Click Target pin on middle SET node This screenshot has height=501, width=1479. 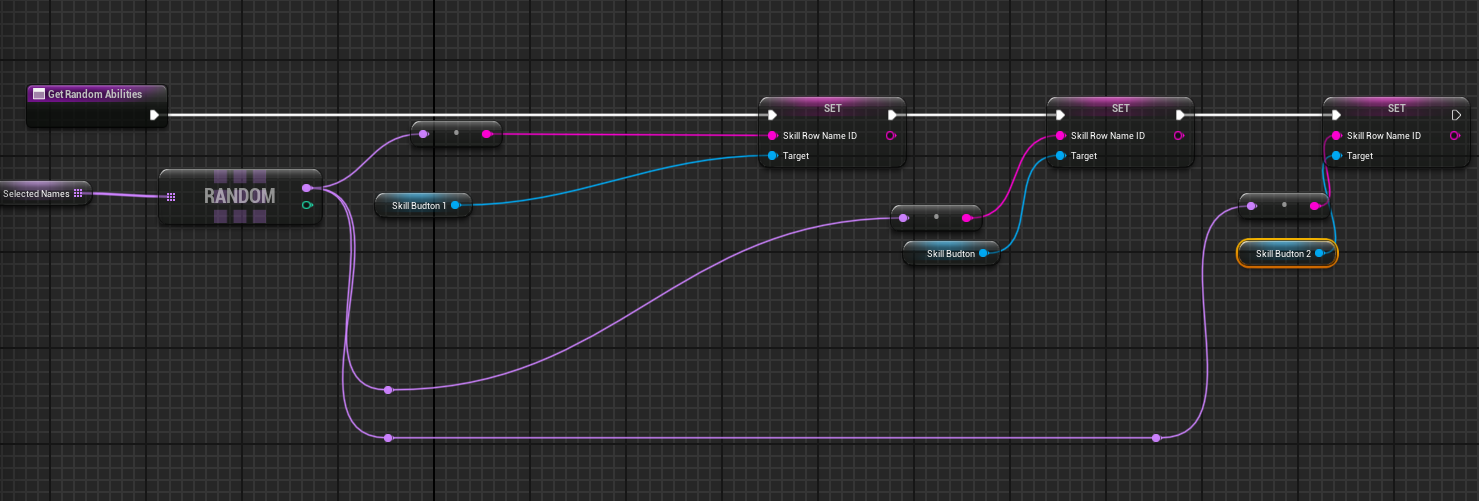click(1060, 156)
